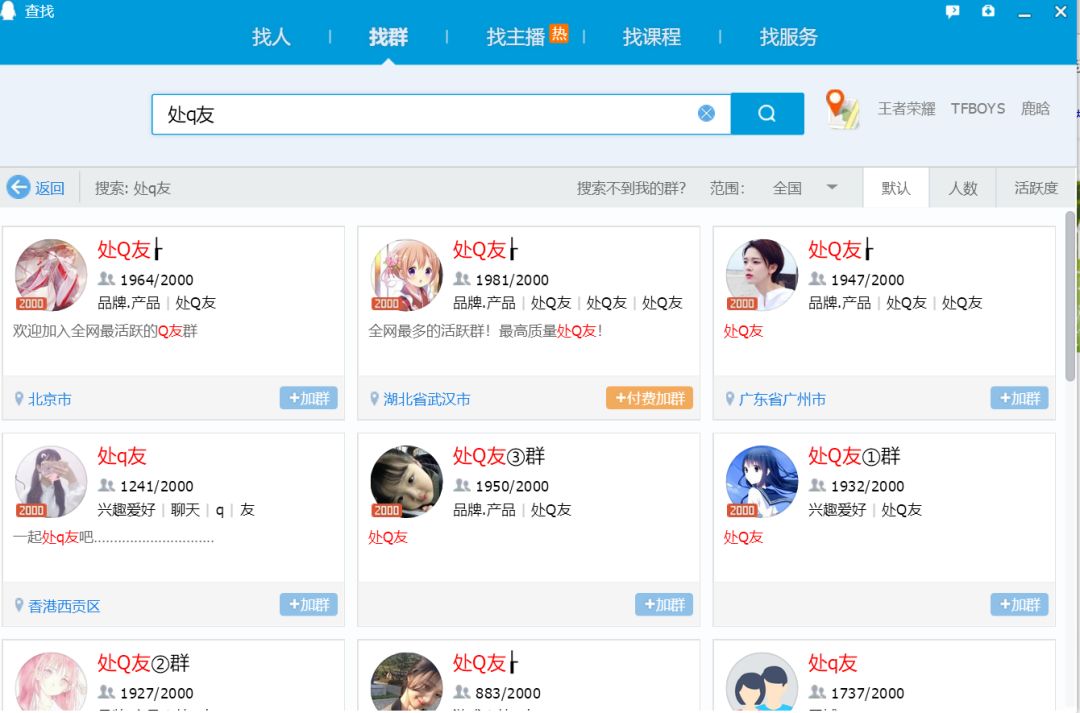The width and height of the screenshot is (1080, 713).
Task: Click 返回 text link
Action: [x=50, y=188]
